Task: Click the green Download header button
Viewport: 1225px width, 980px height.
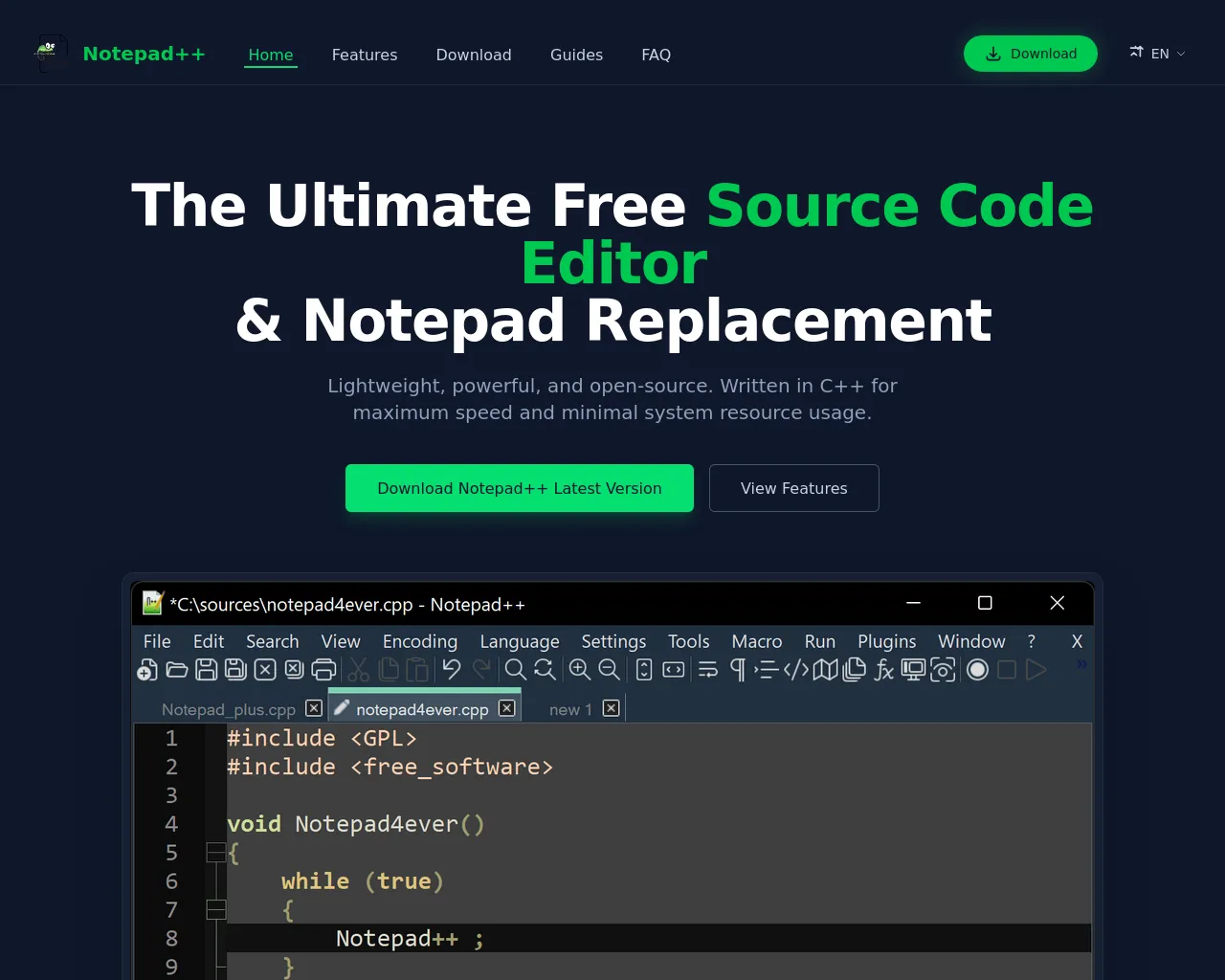Action: (1031, 54)
